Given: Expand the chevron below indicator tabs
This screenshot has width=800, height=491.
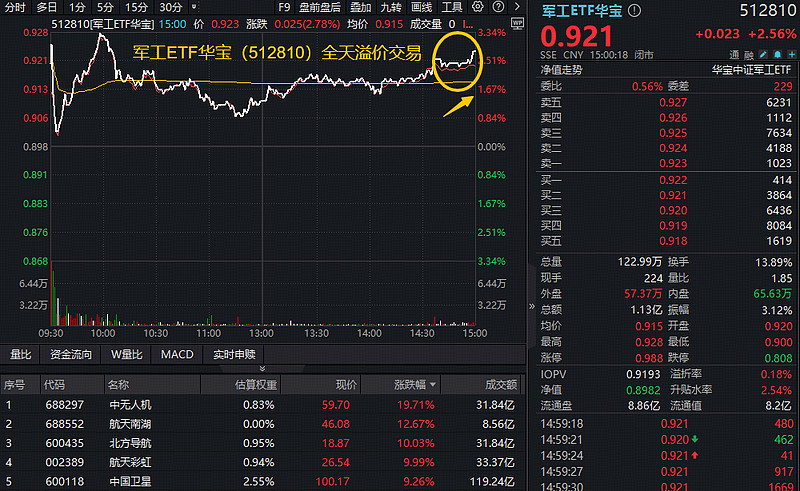Looking at the screenshot, I should coord(262,369).
